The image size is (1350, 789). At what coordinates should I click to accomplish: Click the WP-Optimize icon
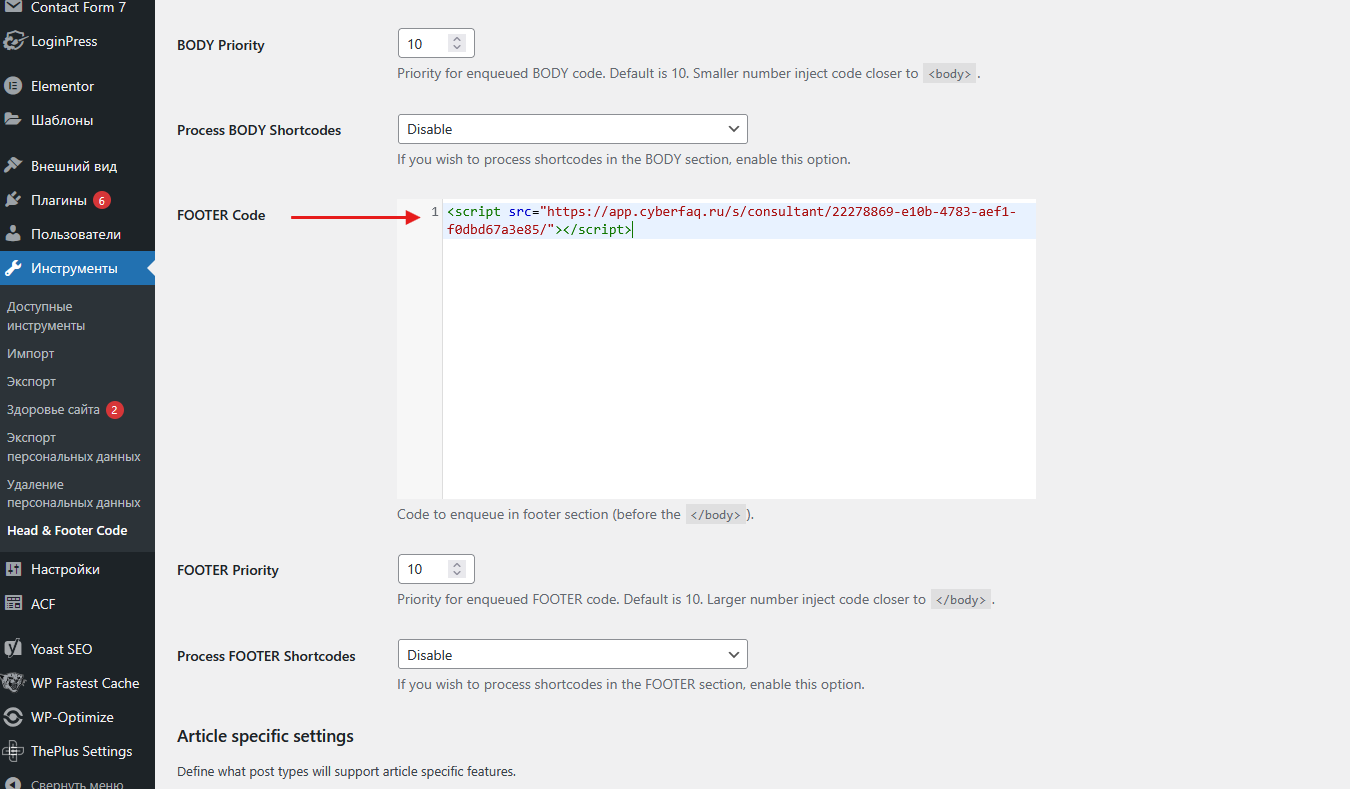tap(14, 717)
